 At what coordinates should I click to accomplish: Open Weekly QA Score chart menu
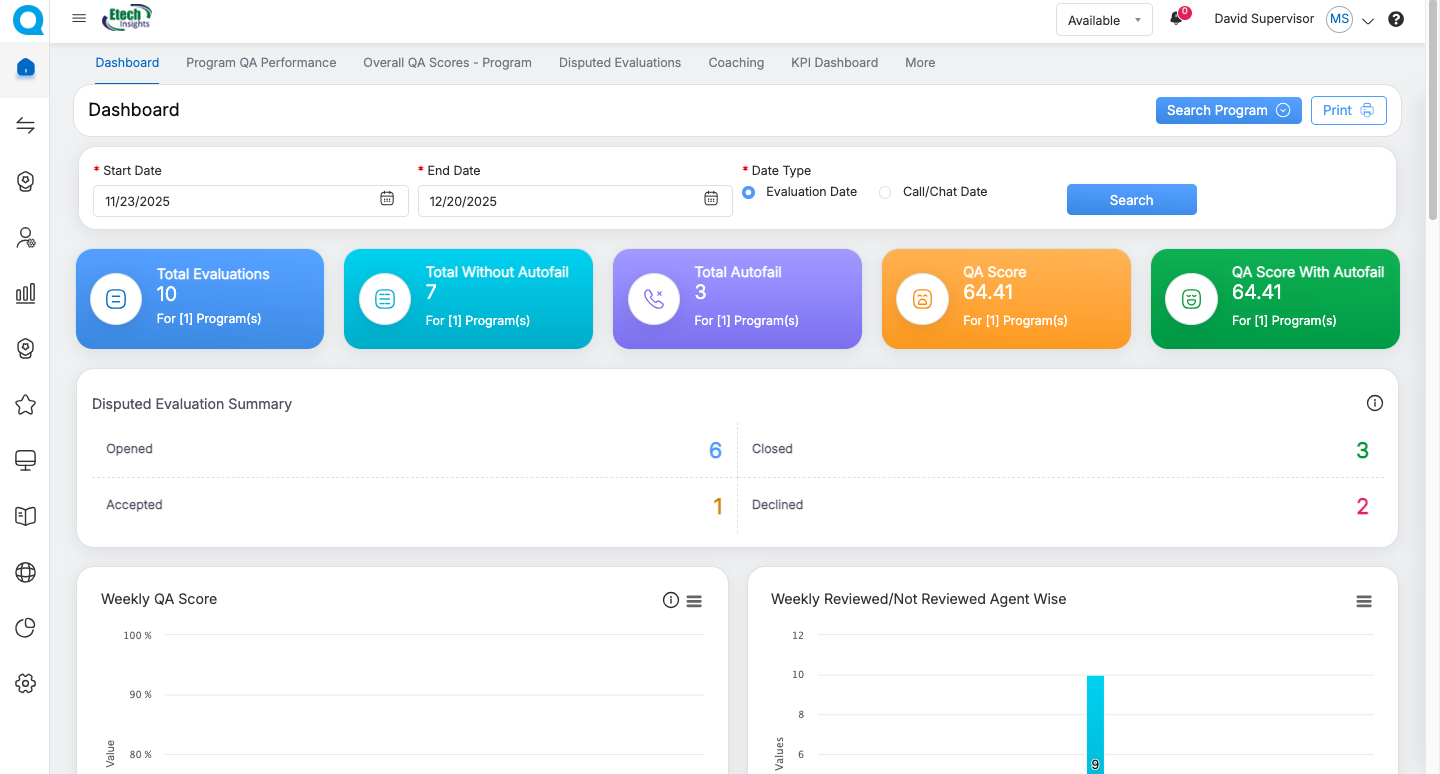pos(694,601)
